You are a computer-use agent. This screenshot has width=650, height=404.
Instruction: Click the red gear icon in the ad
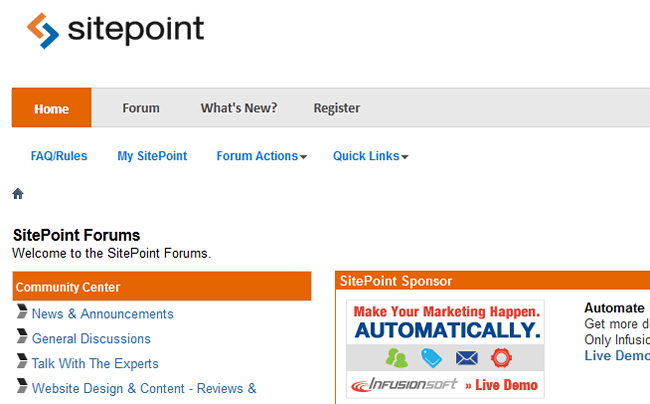pyautogui.click(x=501, y=357)
